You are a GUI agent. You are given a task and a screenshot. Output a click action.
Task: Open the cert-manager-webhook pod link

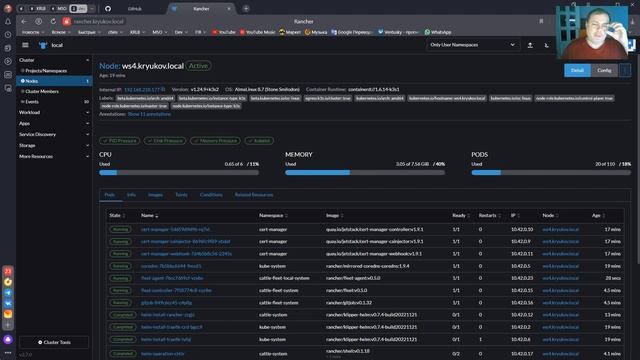coord(186,254)
